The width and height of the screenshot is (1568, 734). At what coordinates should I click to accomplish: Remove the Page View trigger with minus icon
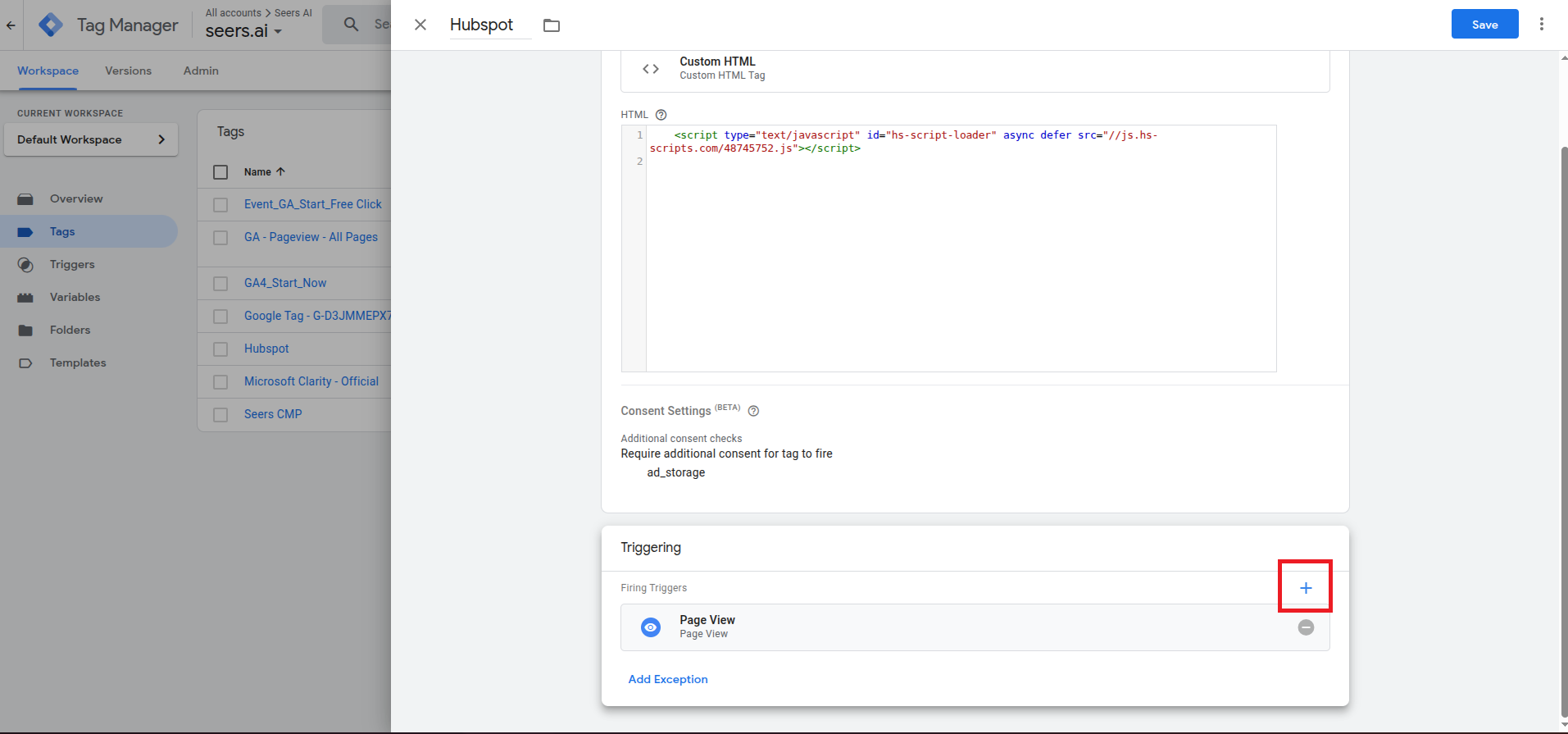(1305, 627)
